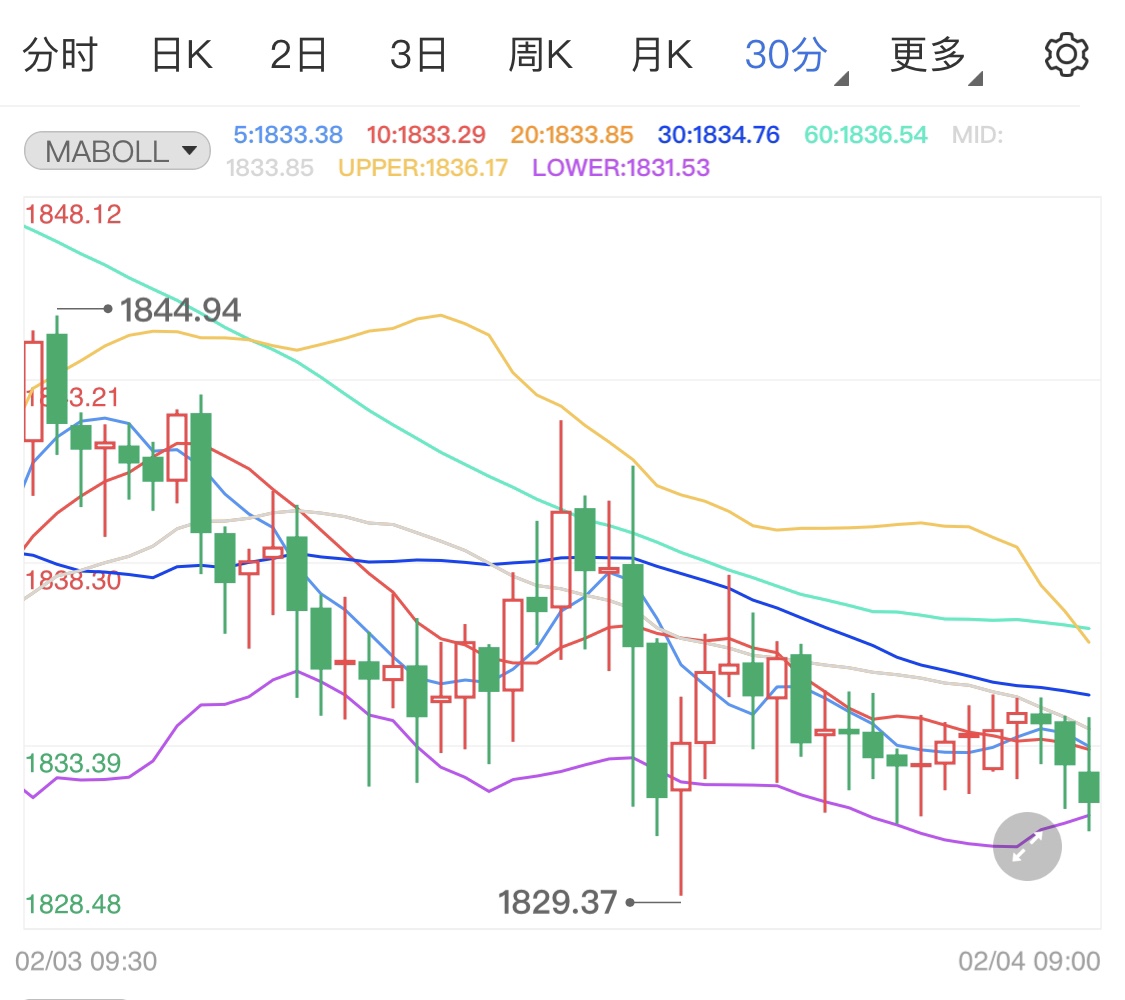Tap the fullscreen expand chart button
Screen dimensions: 1125x1000
[x=1027, y=846]
